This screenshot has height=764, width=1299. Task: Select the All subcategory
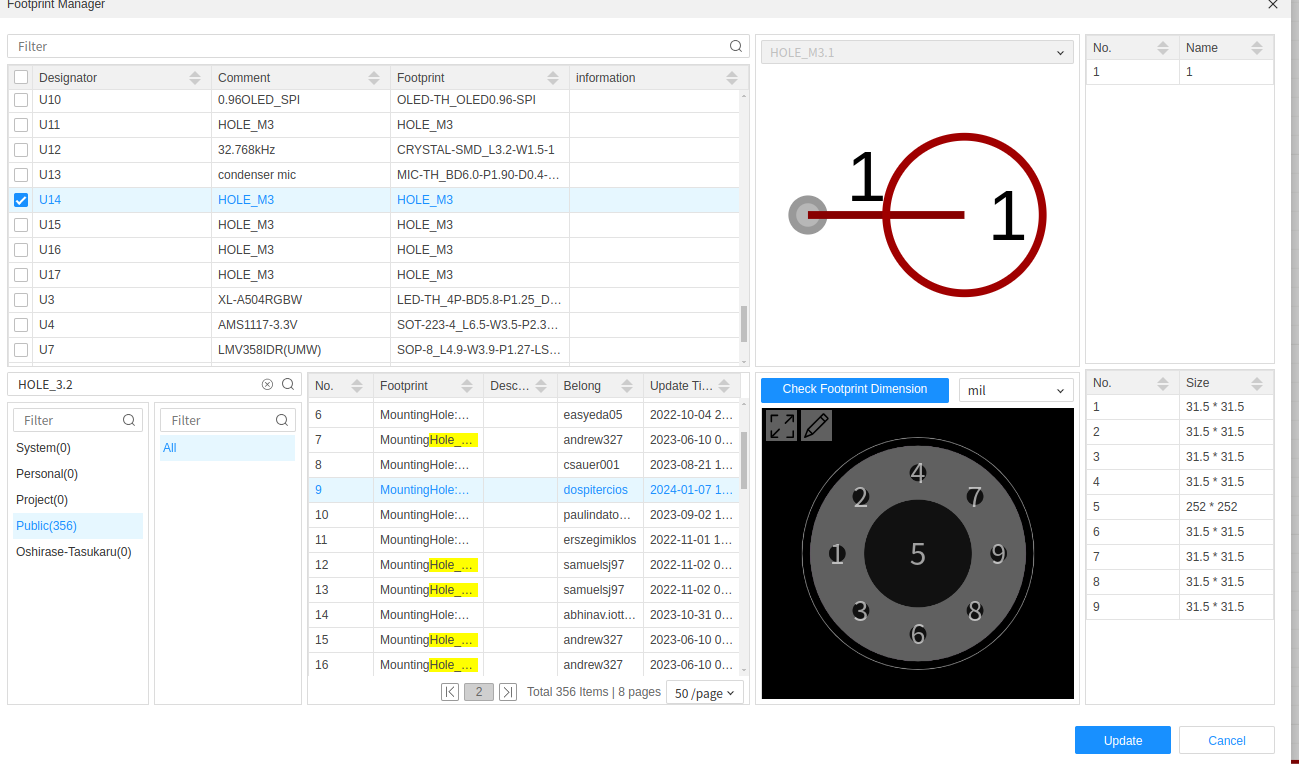(227, 448)
